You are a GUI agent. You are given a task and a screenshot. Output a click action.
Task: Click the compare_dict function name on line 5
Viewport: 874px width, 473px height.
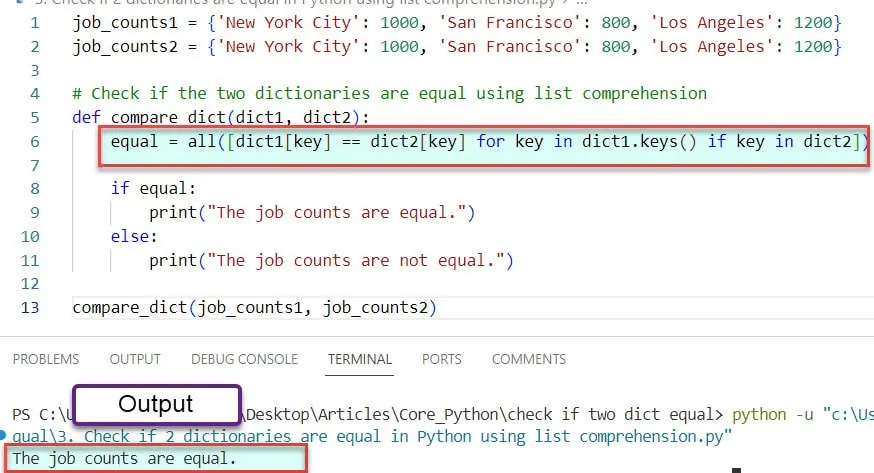pos(168,118)
